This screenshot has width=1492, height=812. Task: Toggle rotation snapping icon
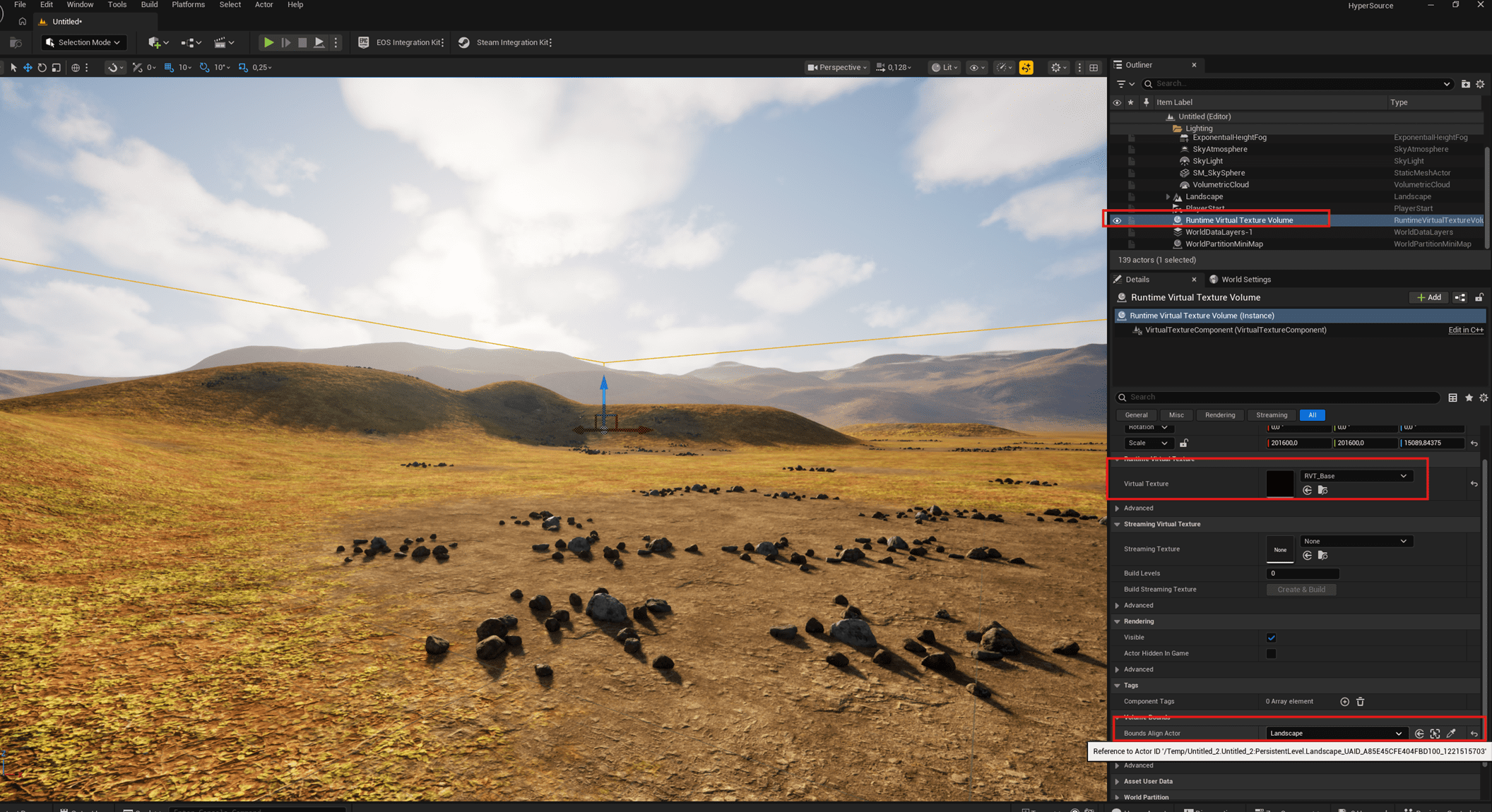[x=204, y=67]
